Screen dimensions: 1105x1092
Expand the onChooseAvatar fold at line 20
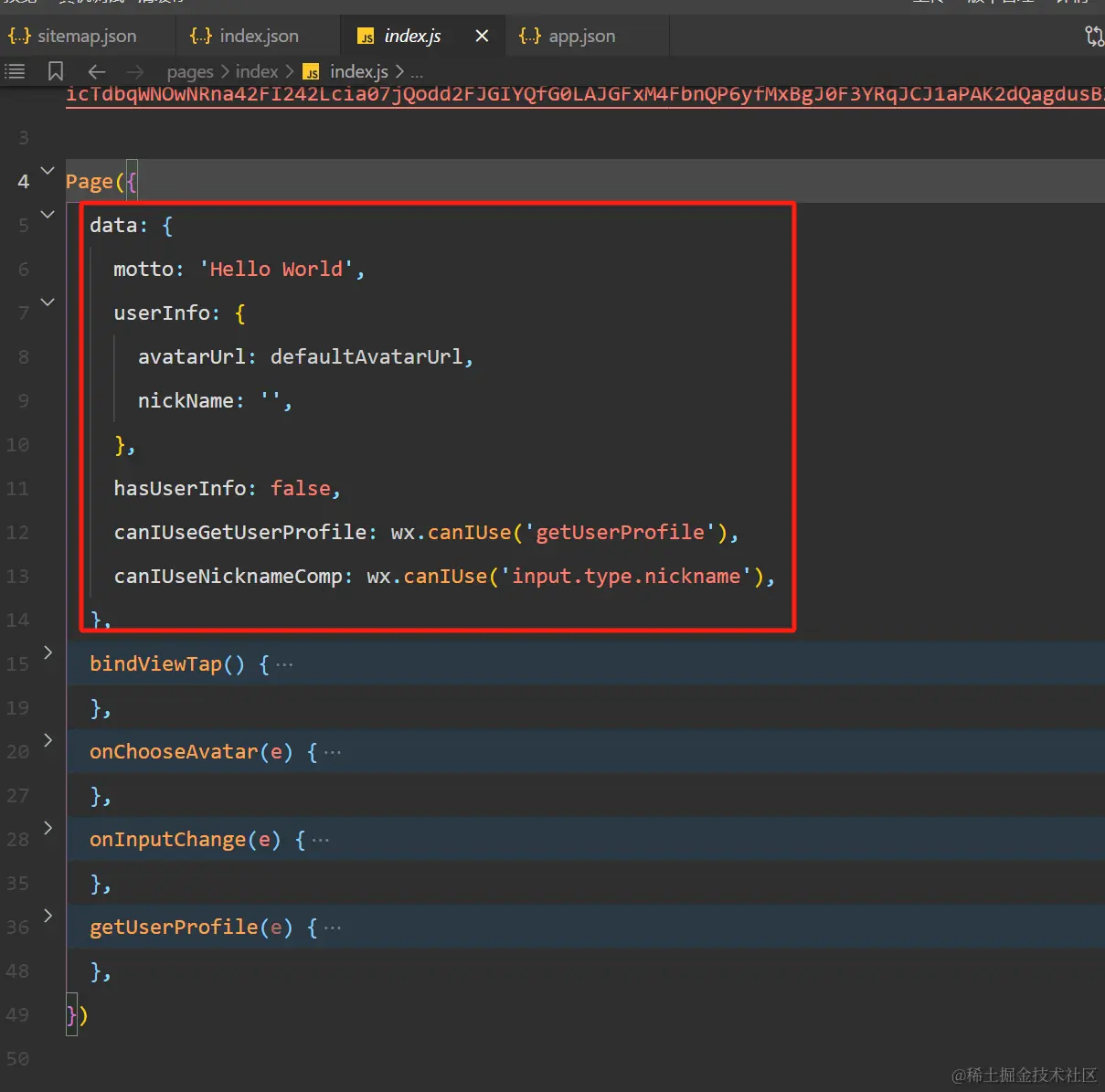[48, 740]
